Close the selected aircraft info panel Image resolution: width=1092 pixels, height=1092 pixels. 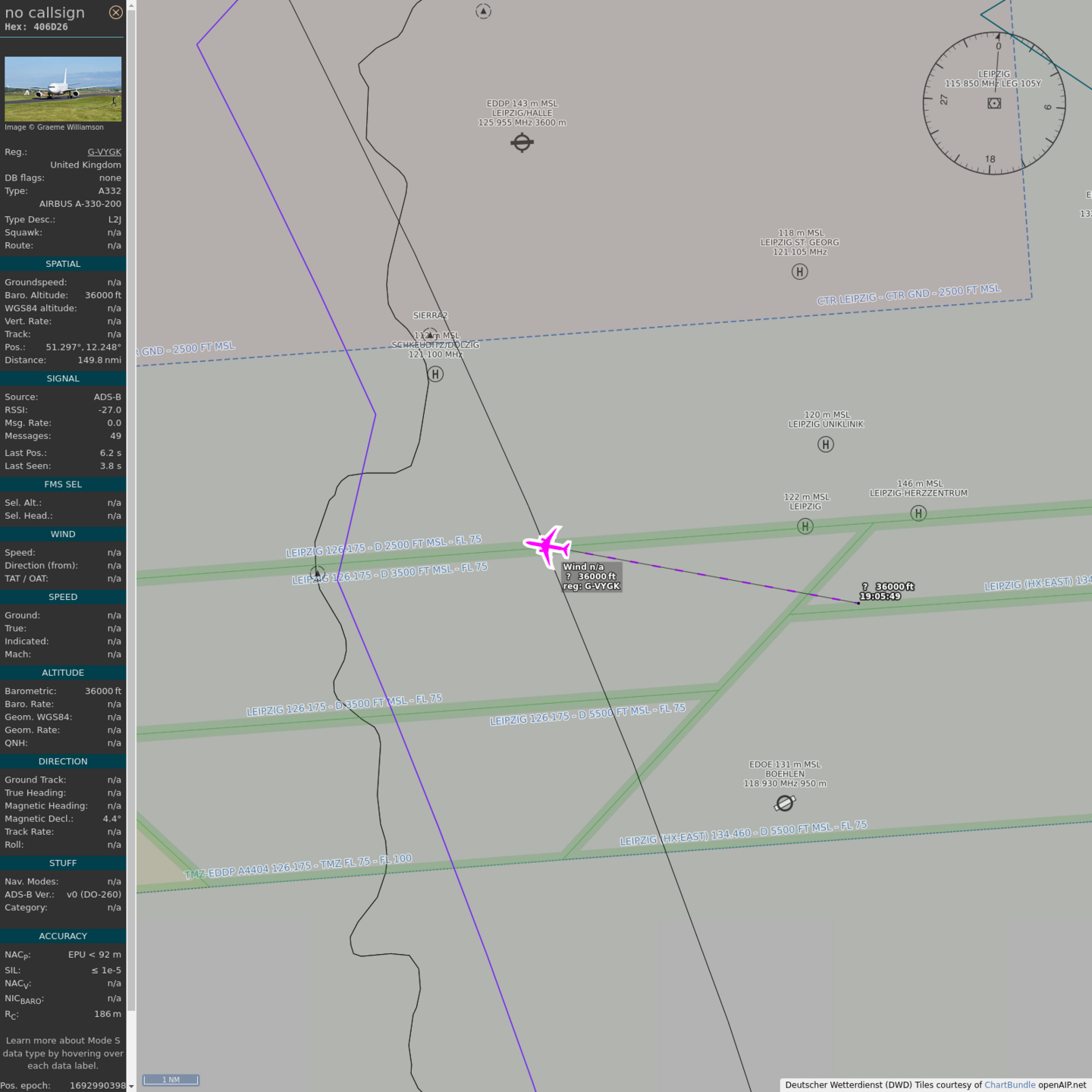(x=116, y=12)
